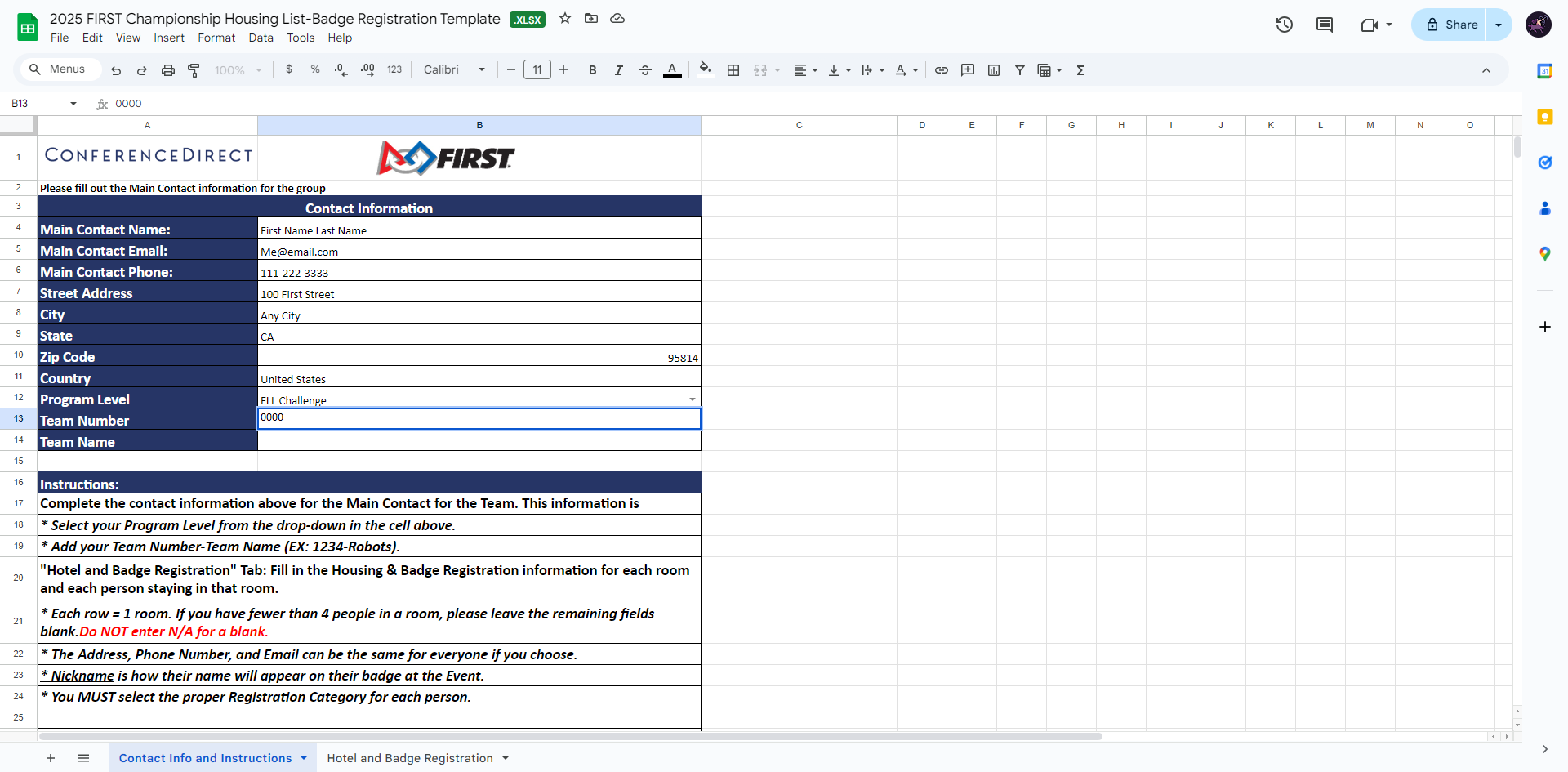
Task: Open the Format menu
Action: click(x=216, y=38)
